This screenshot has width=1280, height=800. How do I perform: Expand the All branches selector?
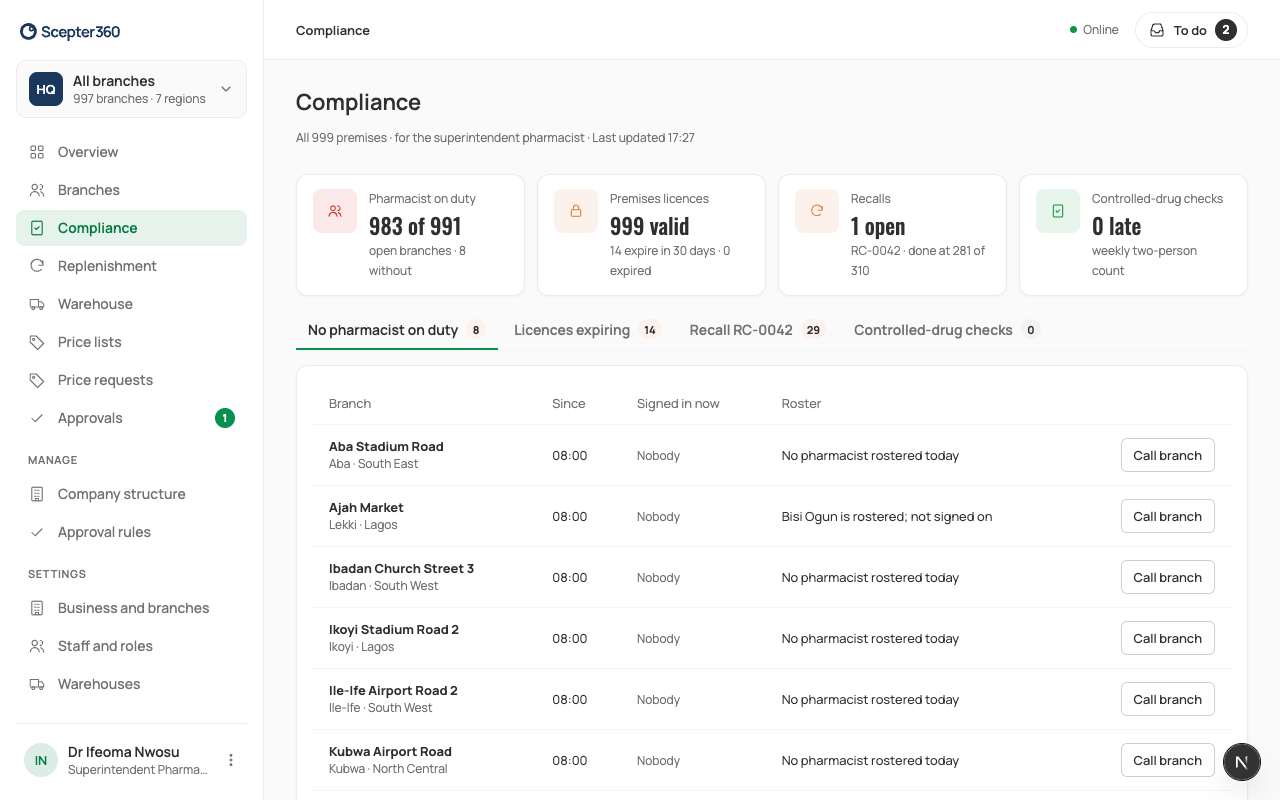tap(131, 89)
